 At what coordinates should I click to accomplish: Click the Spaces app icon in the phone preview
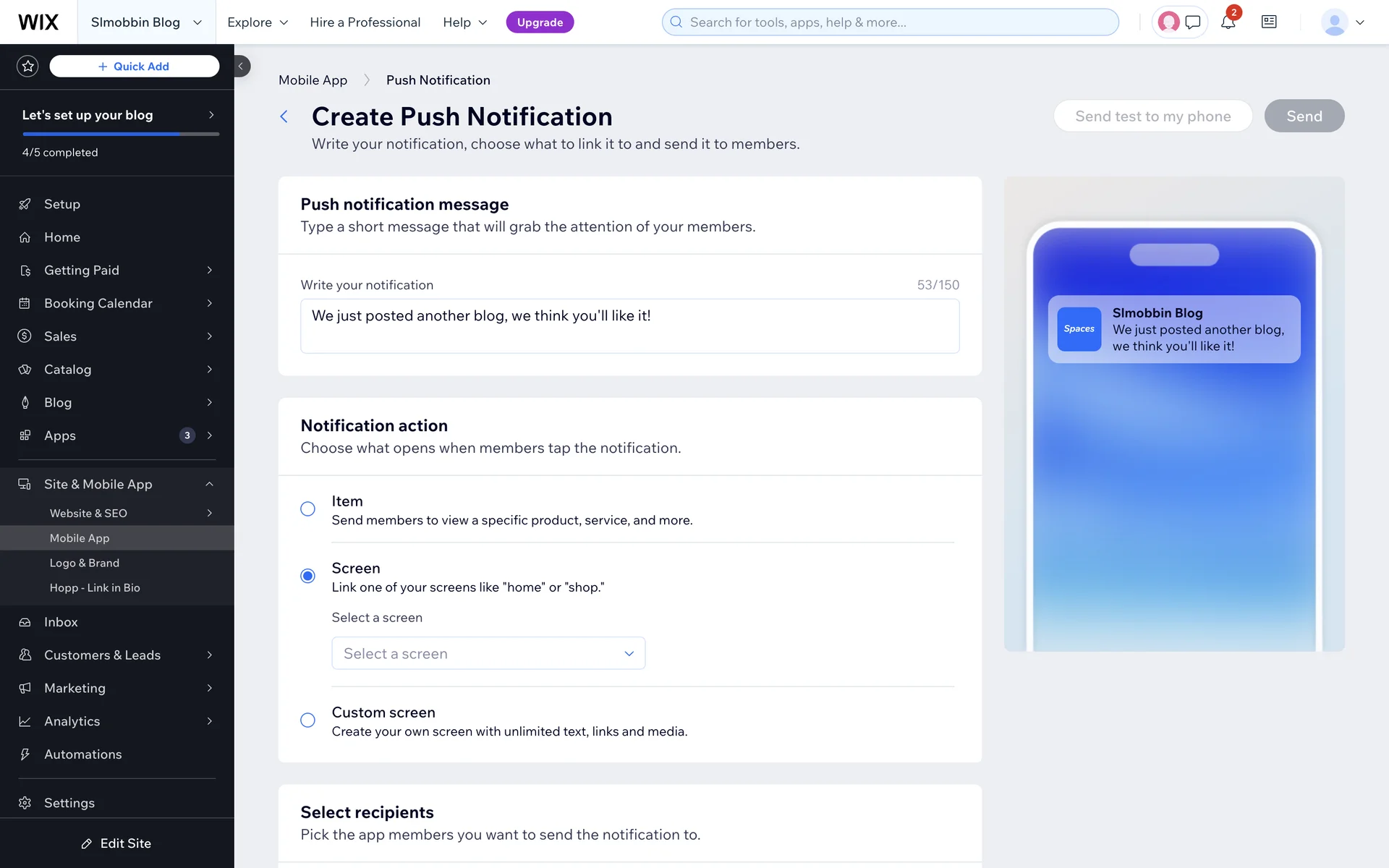click(1079, 329)
